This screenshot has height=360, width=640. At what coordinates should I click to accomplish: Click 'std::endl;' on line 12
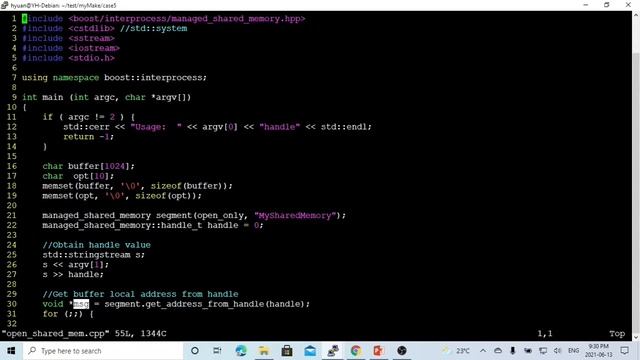346,127
